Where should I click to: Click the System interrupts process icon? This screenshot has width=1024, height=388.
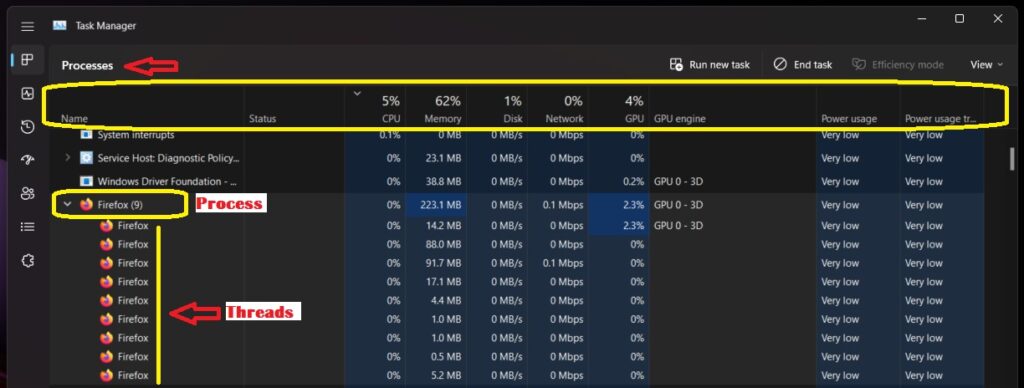(x=86, y=135)
